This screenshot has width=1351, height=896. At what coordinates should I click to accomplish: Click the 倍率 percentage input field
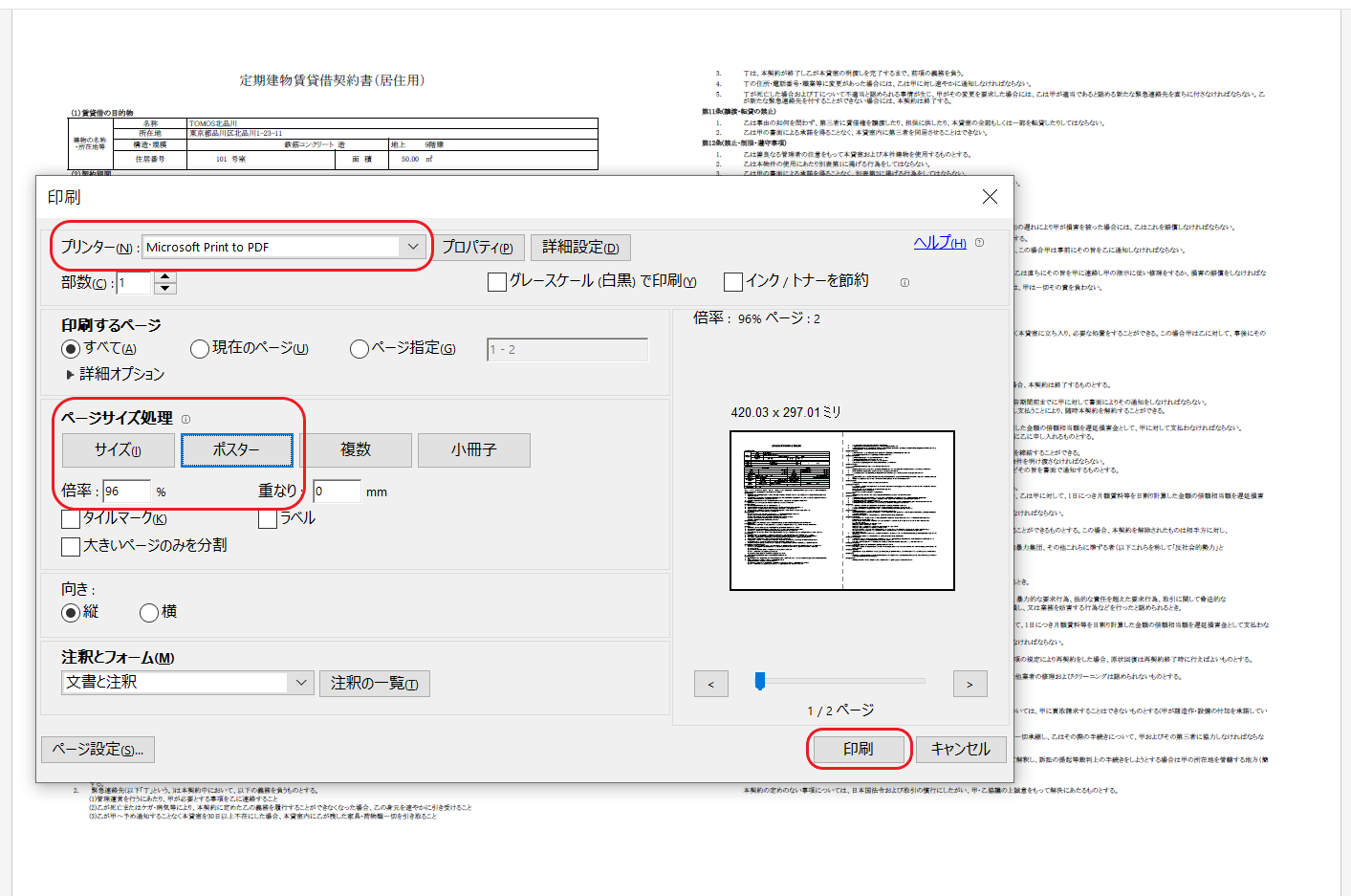point(126,492)
